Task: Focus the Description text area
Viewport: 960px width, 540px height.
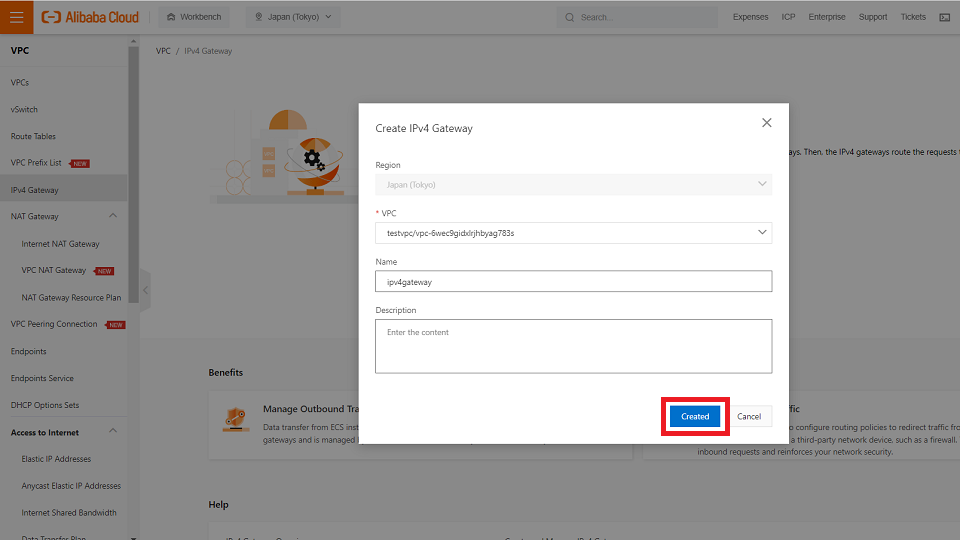Action: [573, 346]
